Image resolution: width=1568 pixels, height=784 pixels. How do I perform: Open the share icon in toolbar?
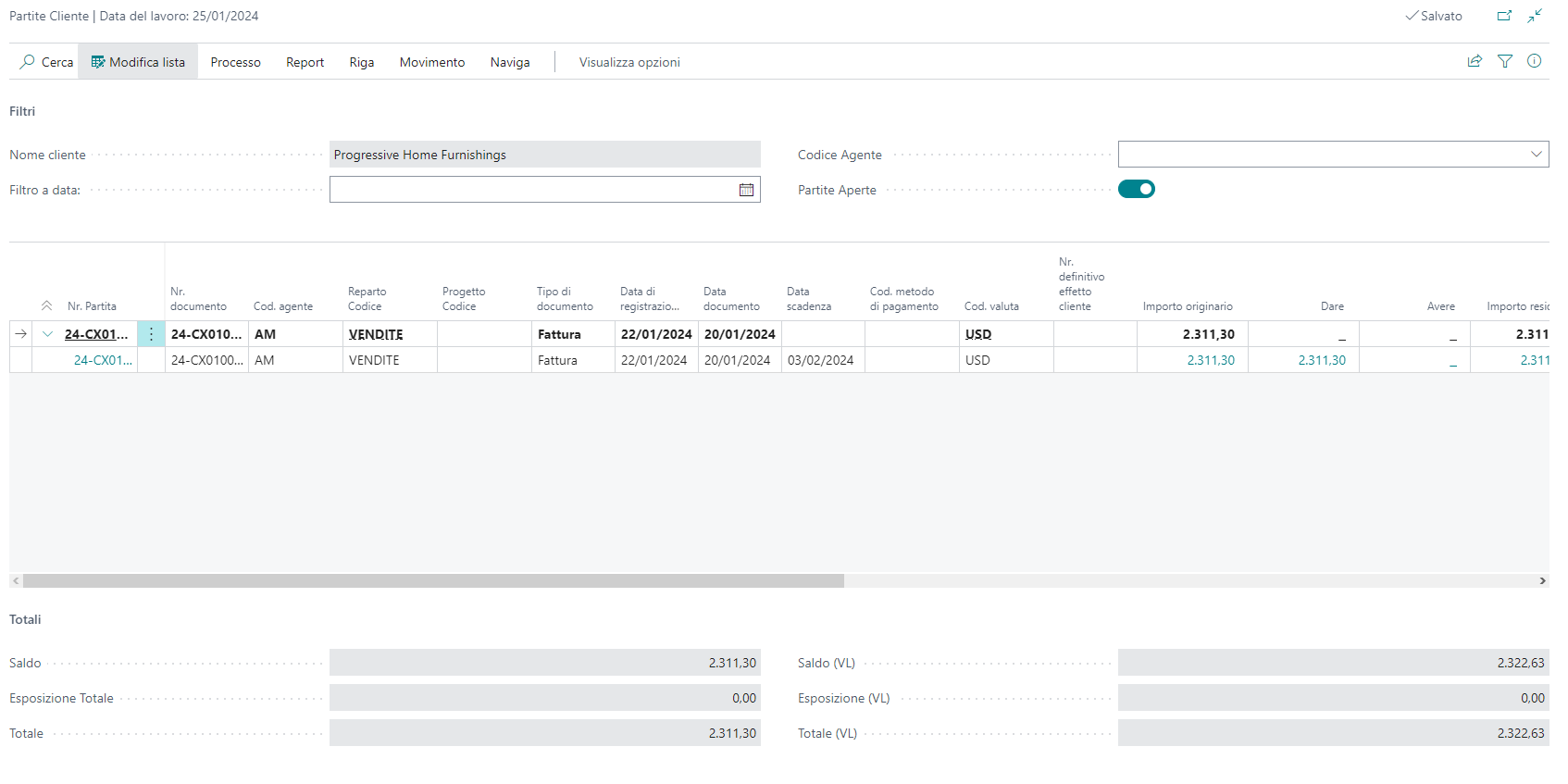click(x=1475, y=61)
